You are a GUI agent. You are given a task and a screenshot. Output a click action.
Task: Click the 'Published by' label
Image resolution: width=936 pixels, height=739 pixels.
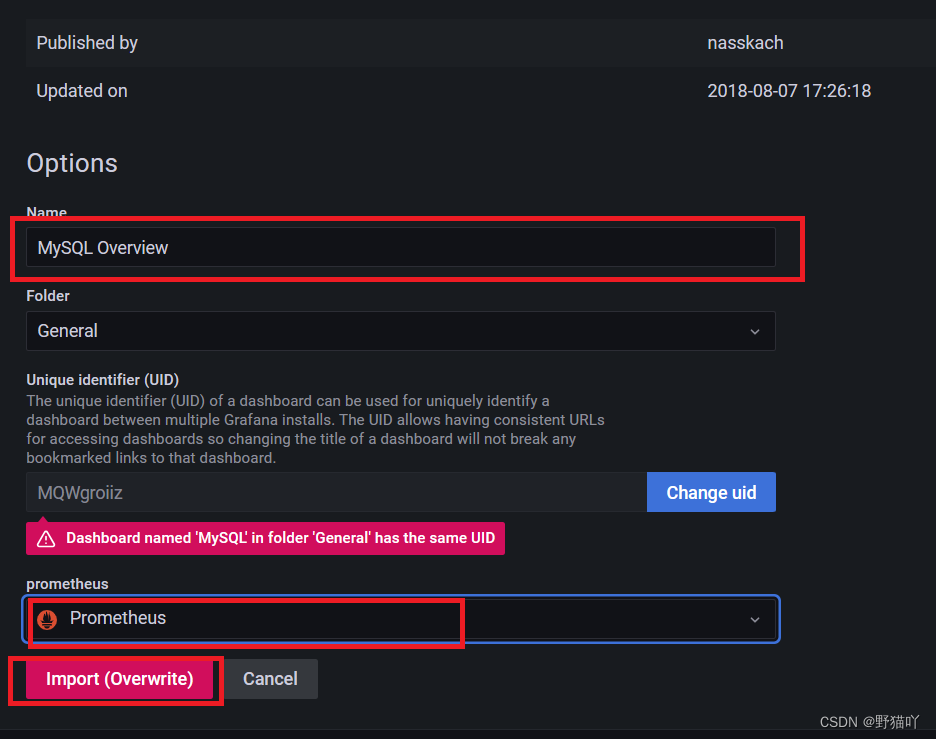[87, 43]
